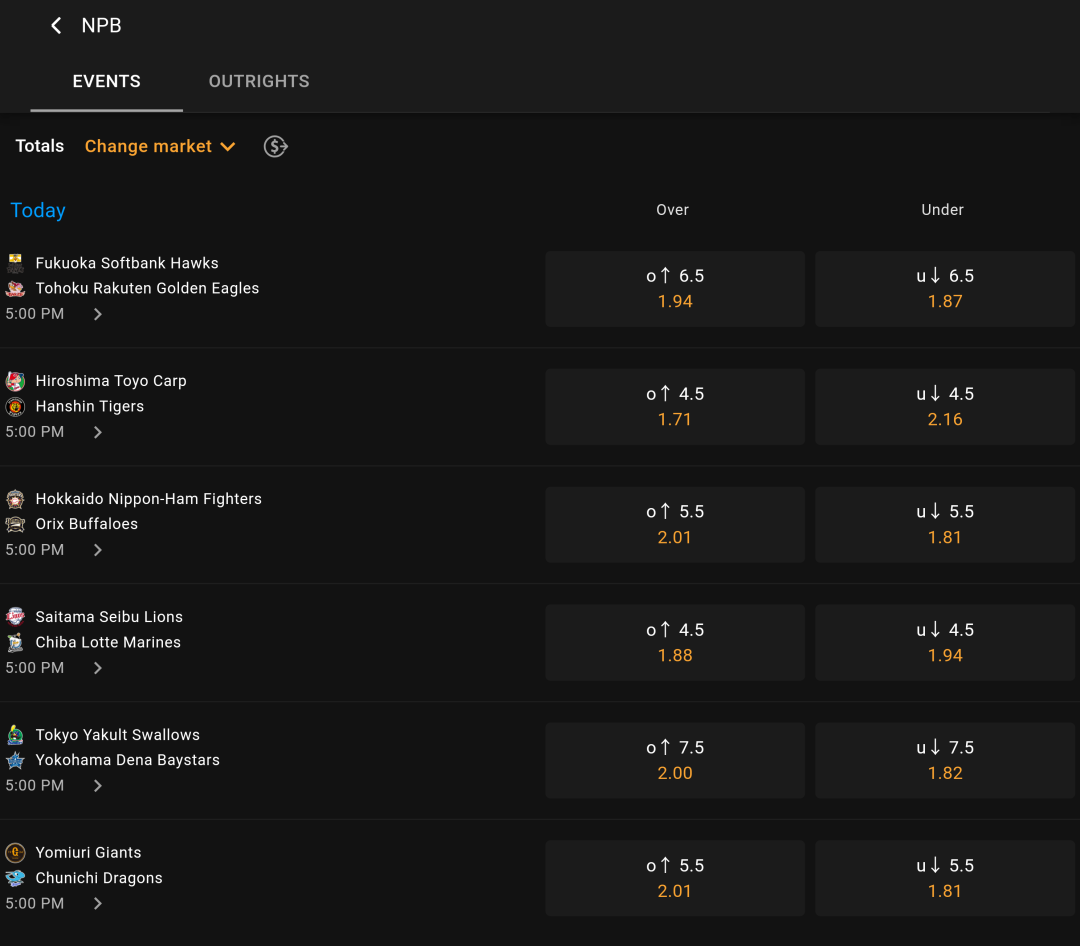Screen dimensions: 1080x946
Task: Click Chiba Lotte Marines team logo
Action: point(15,642)
